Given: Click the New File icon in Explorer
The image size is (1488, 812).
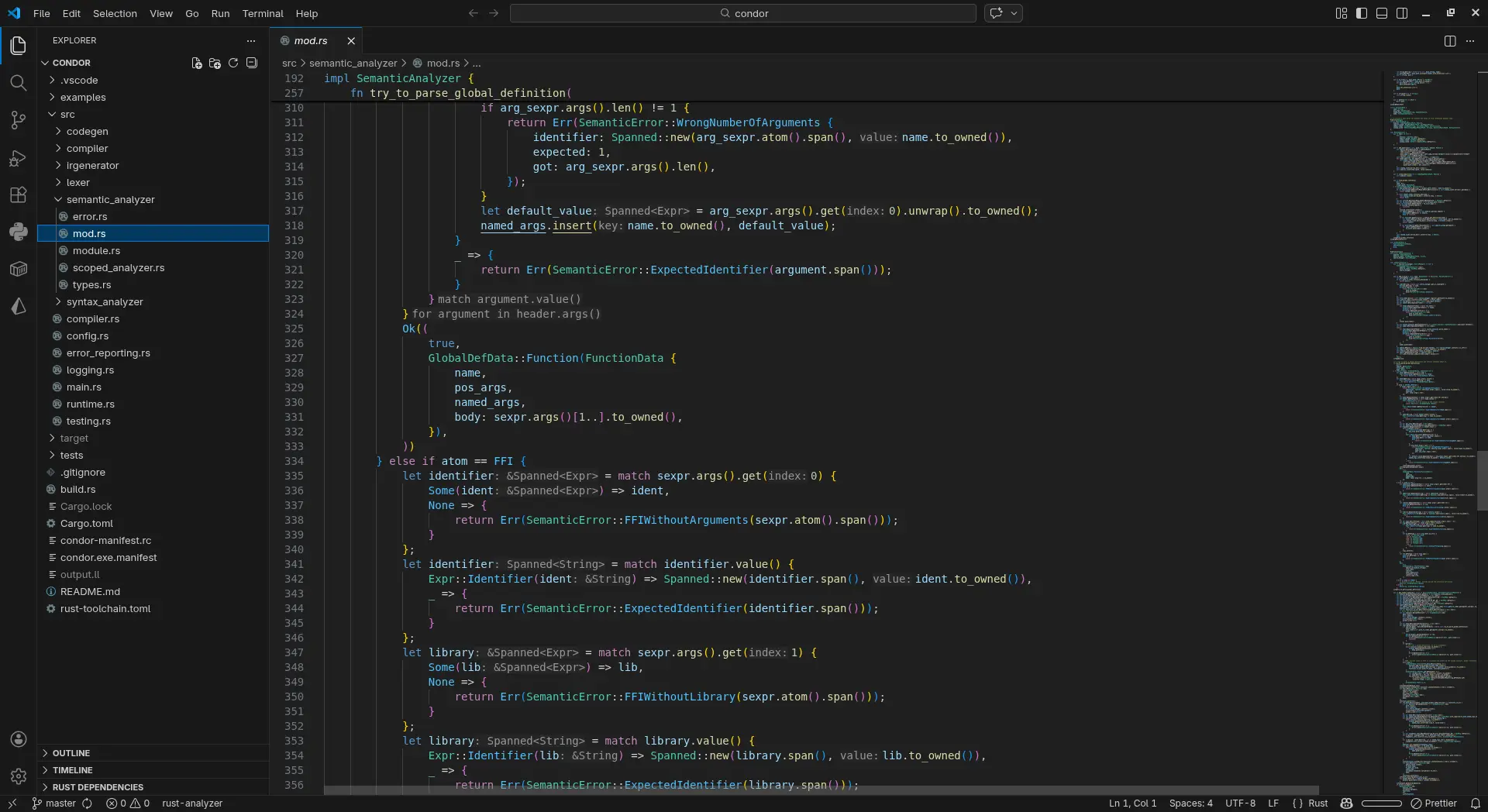Looking at the screenshot, I should click(197, 63).
